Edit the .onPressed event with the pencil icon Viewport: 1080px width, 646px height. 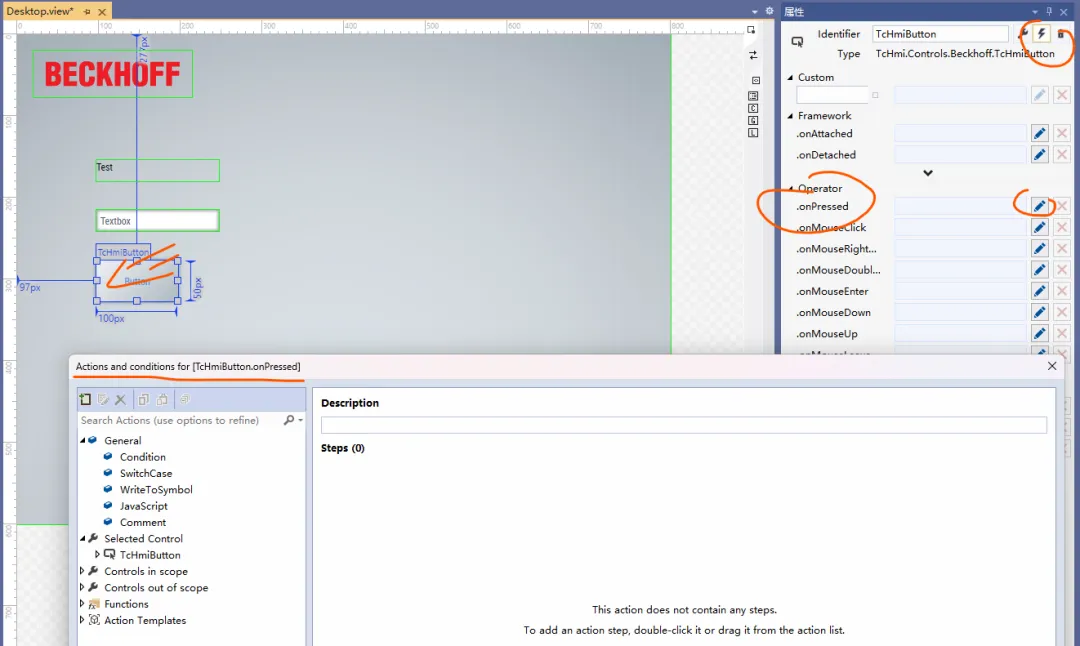1039,206
